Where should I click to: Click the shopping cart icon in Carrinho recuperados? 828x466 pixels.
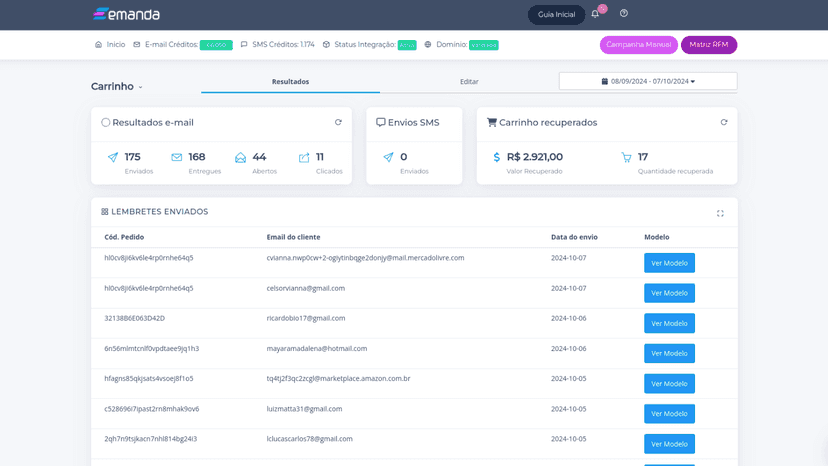click(x=492, y=122)
